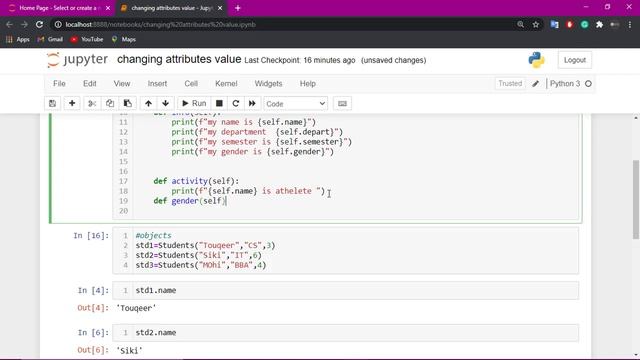
Task: Open the Cell menu
Action: [191, 84]
